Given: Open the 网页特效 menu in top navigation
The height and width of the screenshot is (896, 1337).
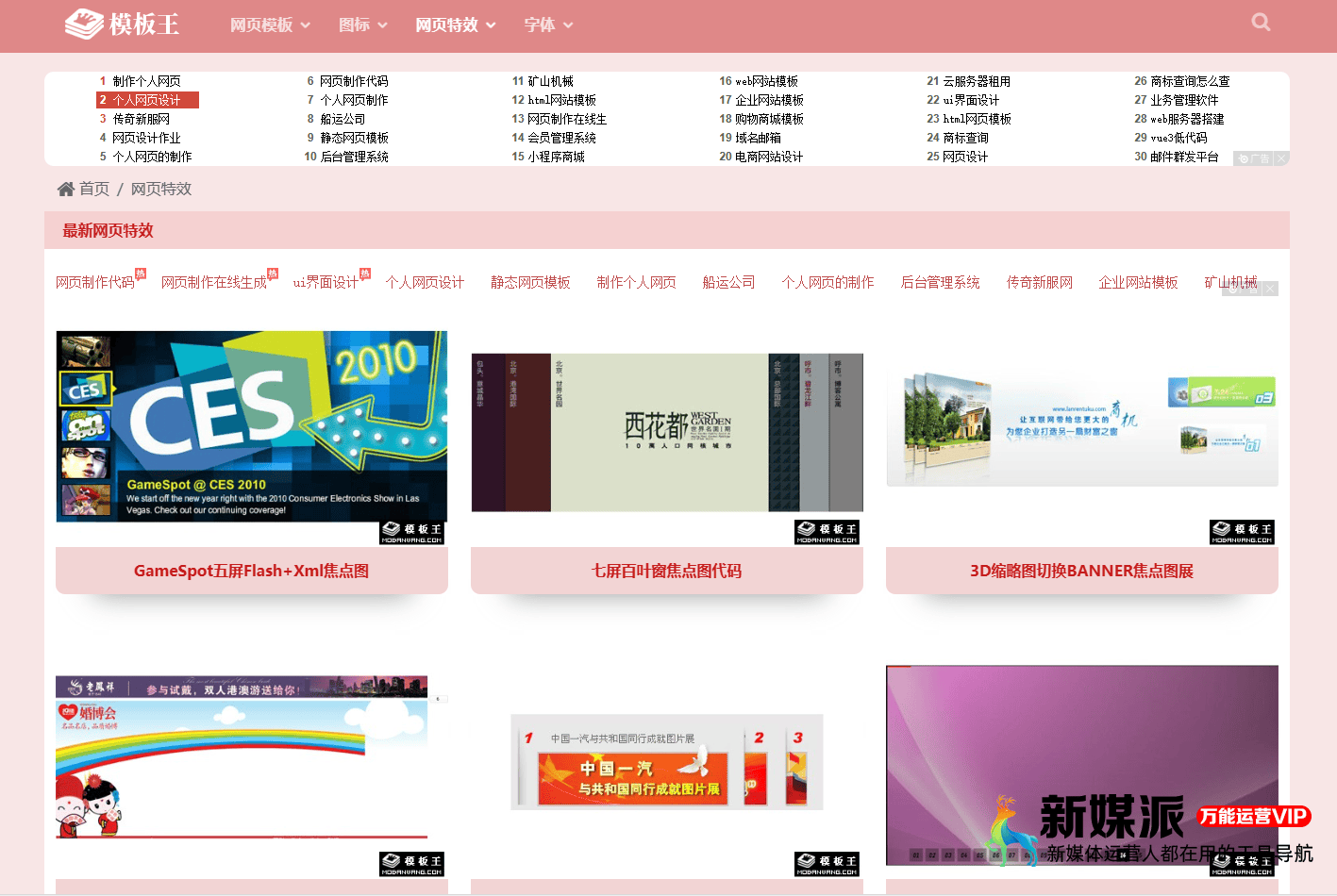Looking at the screenshot, I should point(455,25).
